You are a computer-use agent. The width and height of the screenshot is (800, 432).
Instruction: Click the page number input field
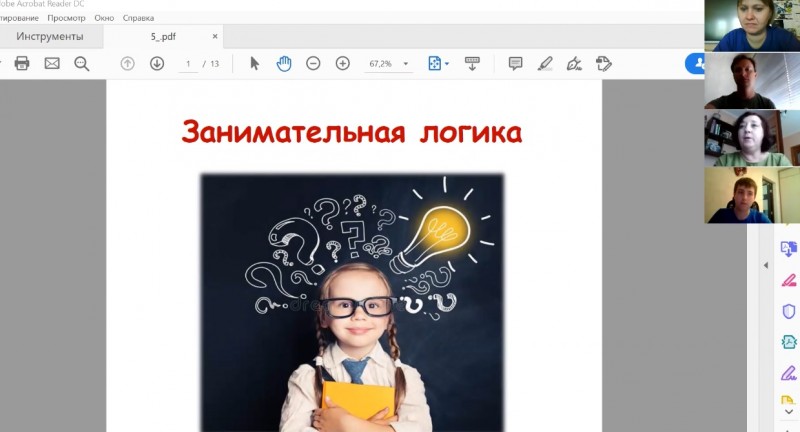click(x=188, y=64)
